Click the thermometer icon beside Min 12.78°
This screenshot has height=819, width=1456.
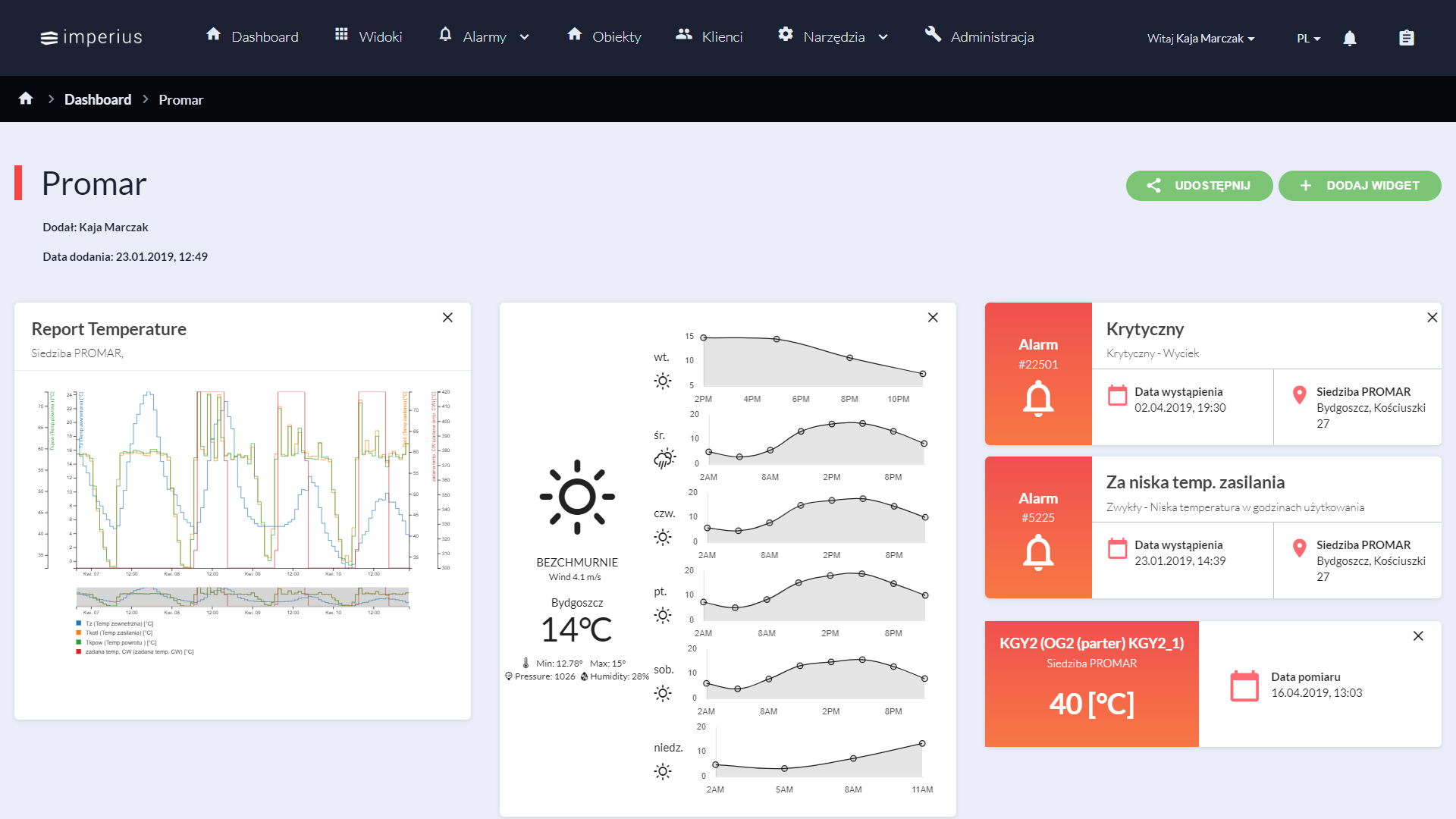[526, 664]
